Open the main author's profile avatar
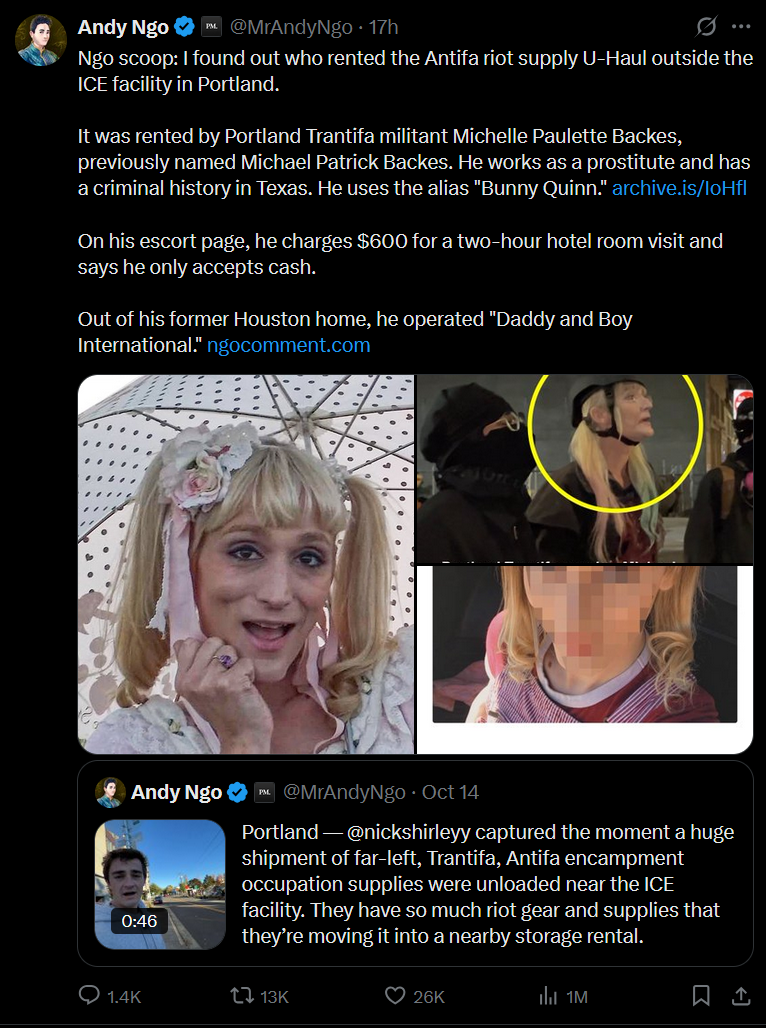The image size is (766, 1028). click(x=41, y=41)
